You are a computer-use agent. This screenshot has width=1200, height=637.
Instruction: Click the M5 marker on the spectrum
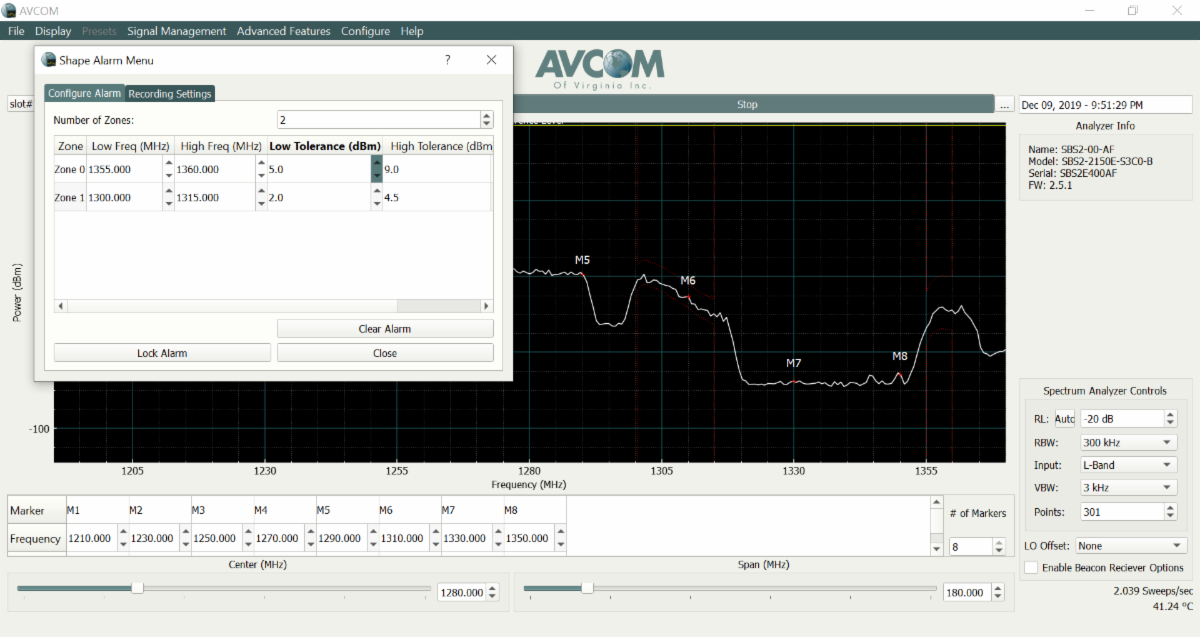click(x=583, y=273)
